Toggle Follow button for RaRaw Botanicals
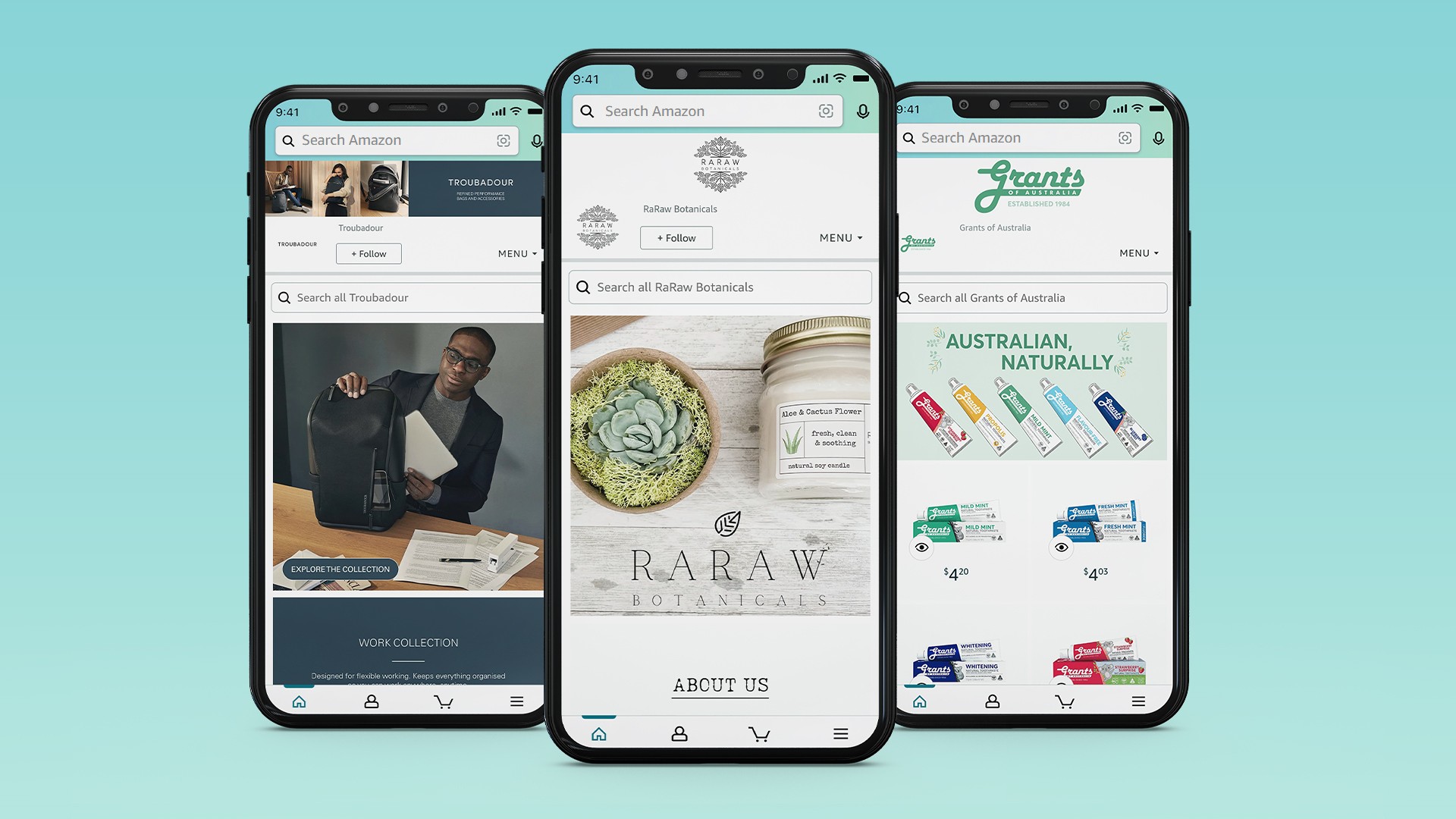The width and height of the screenshot is (1456, 819). pos(676,237)
